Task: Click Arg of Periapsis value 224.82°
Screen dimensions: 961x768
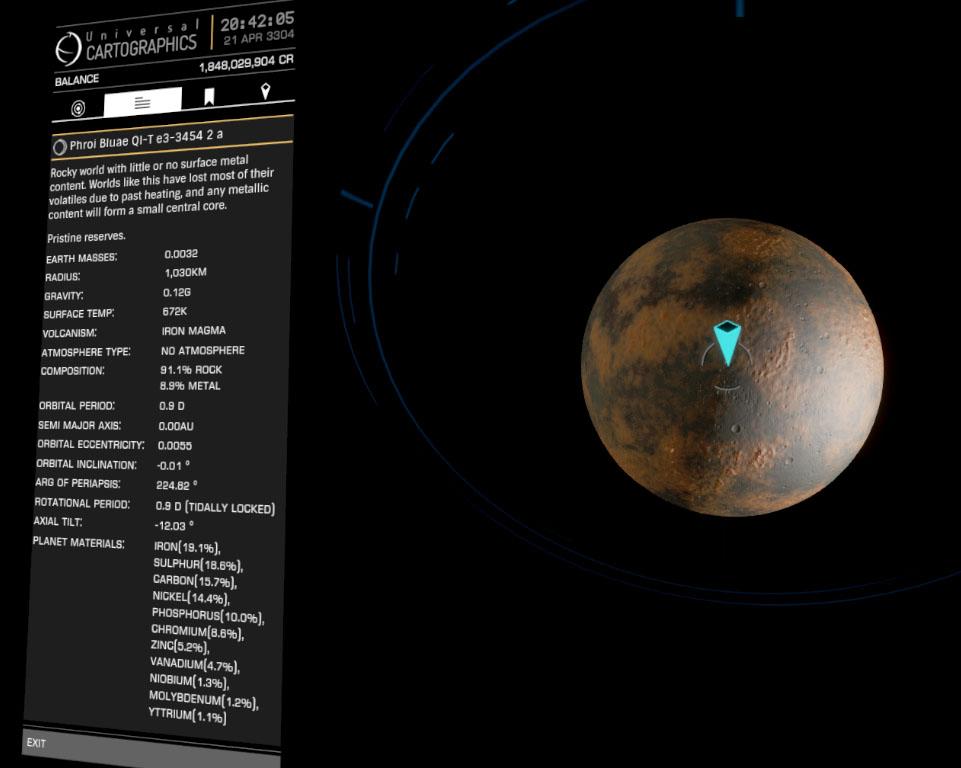Action: click(x=177, y=485)
